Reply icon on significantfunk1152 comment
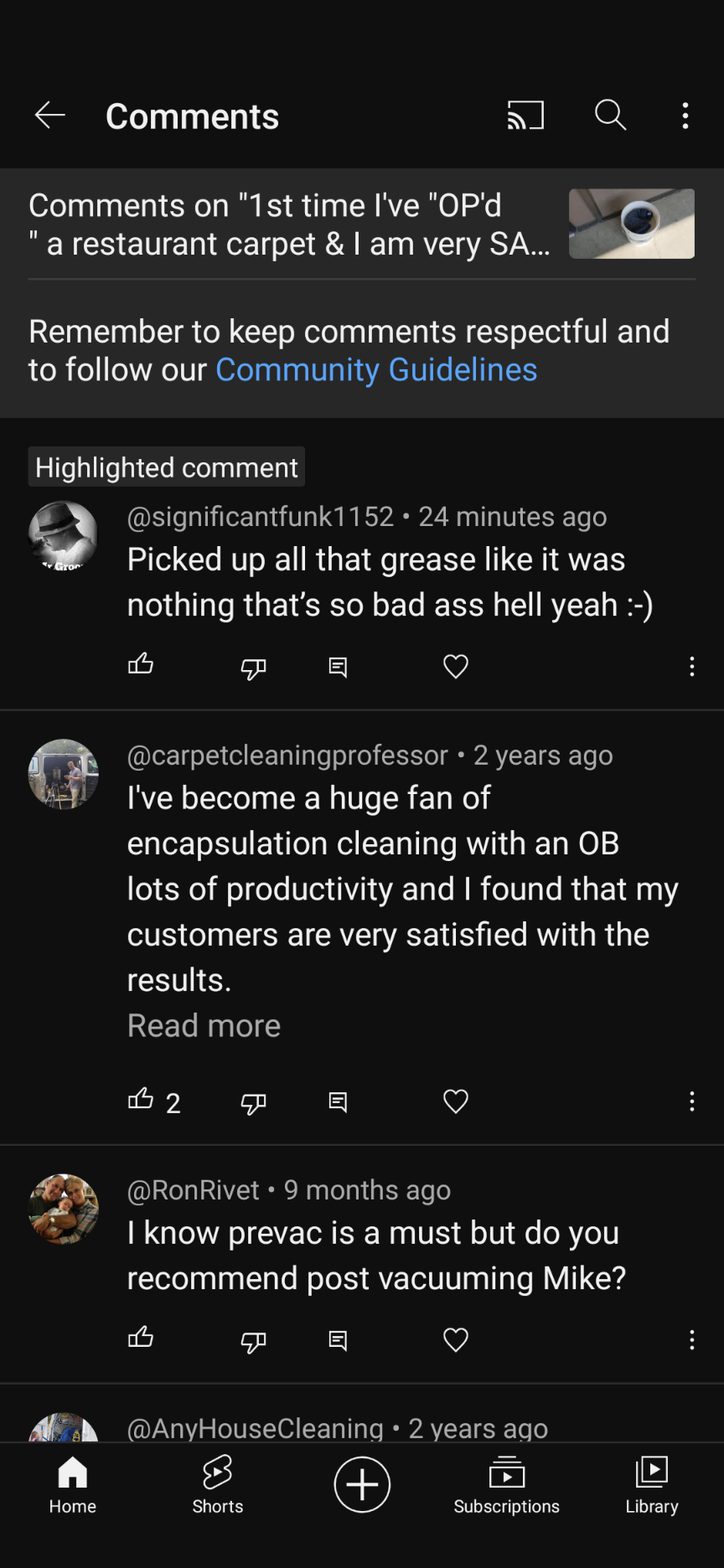The height and width of the screenshot is (1568, 724). (x=338, y=667)
